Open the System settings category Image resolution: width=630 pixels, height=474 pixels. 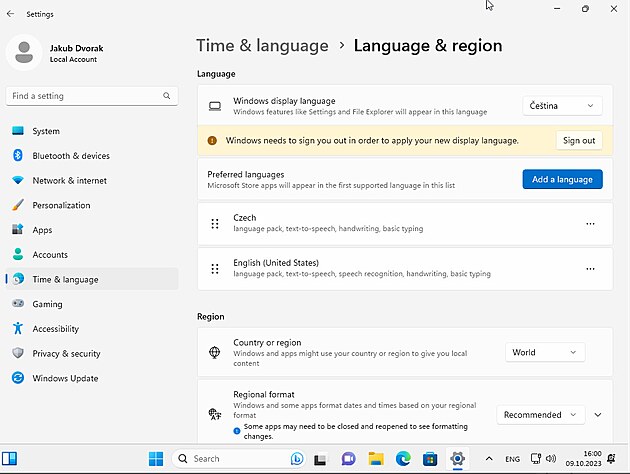click(x=46, y=131)
